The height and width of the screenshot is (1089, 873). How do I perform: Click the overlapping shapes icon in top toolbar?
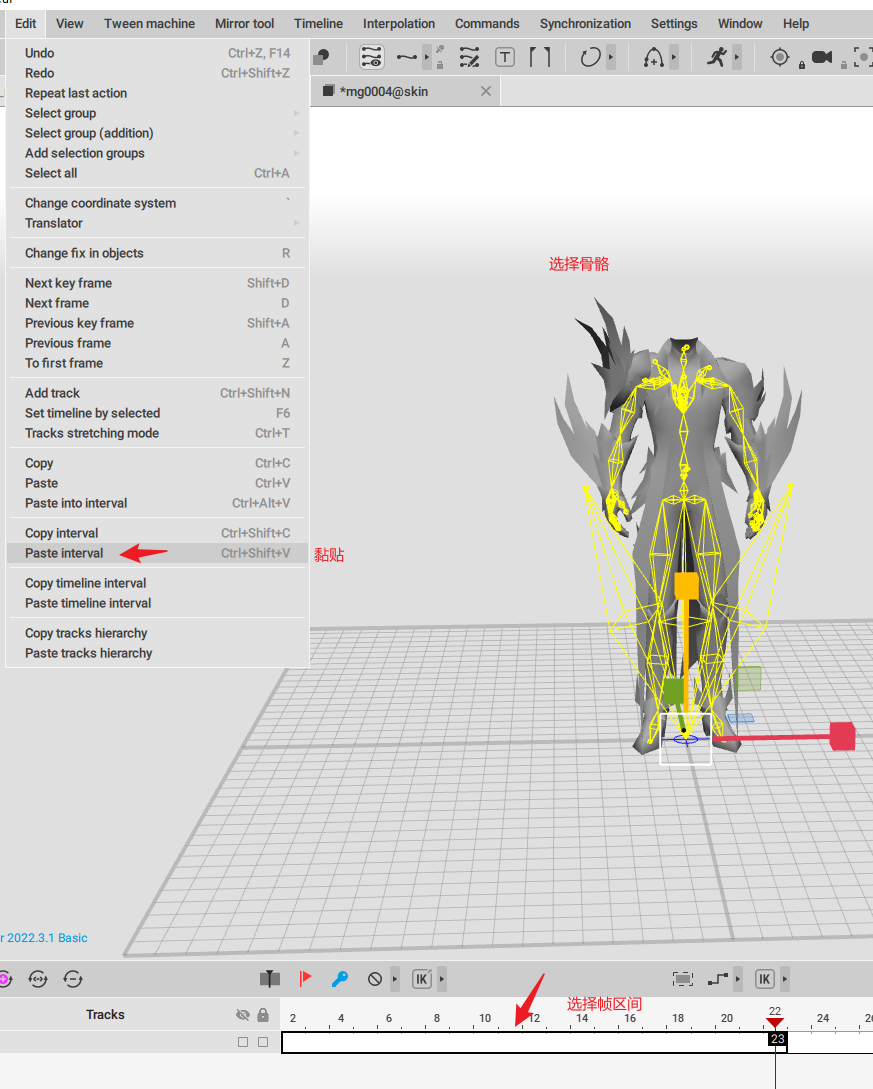(x=321, y=57)
